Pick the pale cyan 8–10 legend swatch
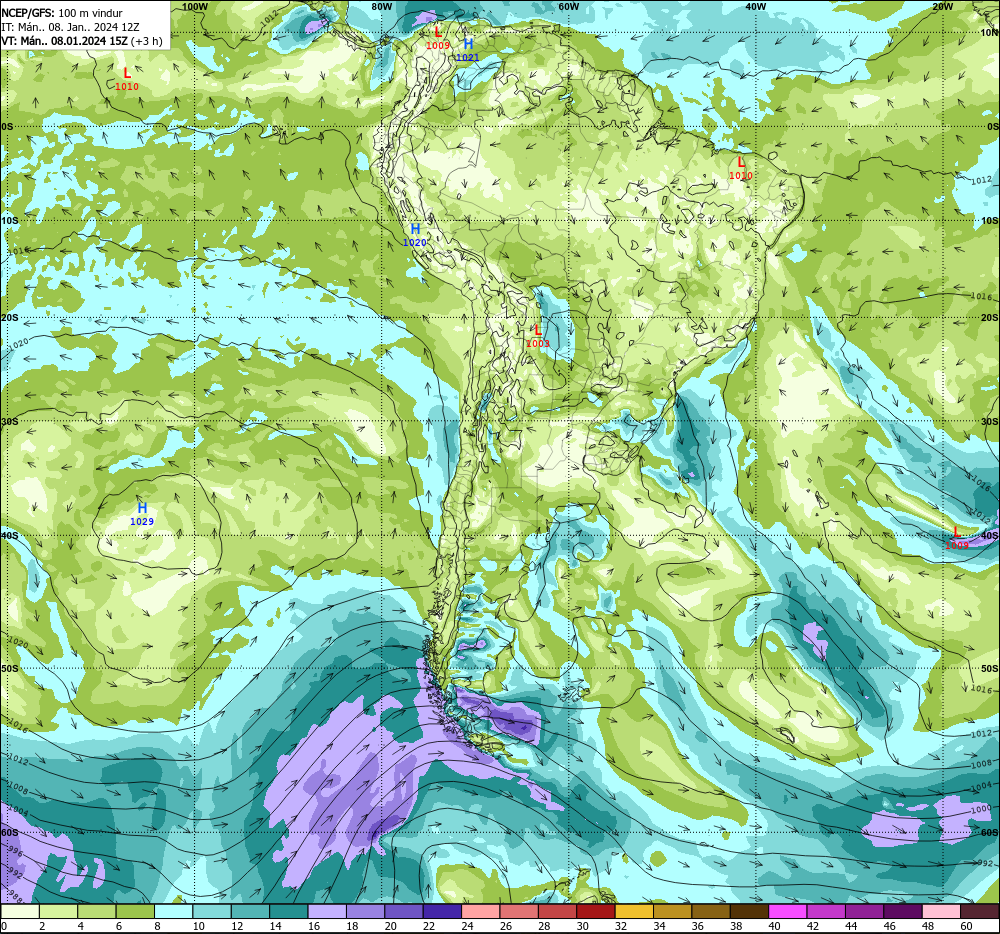 click(173, 911)
